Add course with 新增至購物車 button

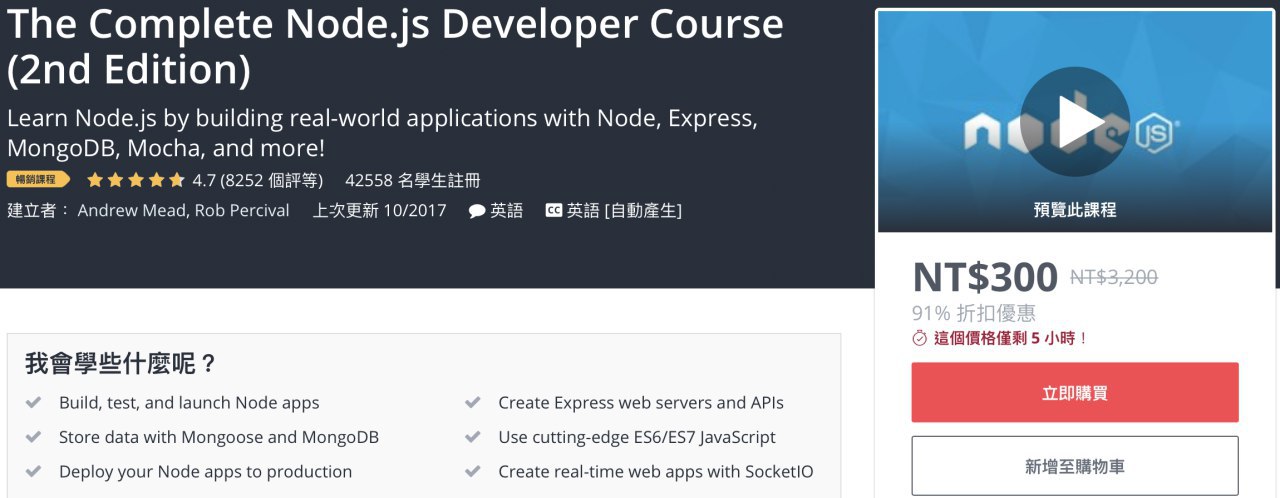[1074, 466]
